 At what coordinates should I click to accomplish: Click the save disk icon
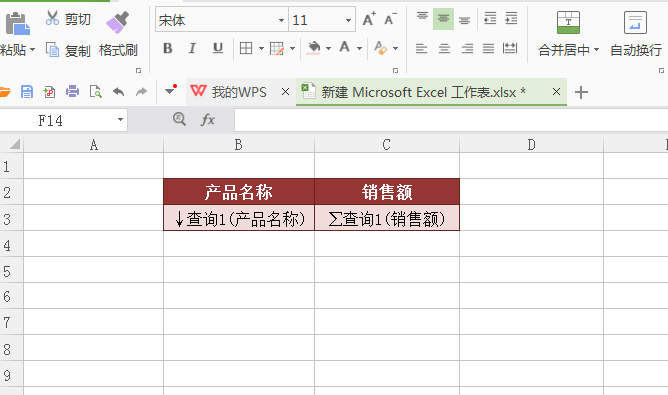27,92
